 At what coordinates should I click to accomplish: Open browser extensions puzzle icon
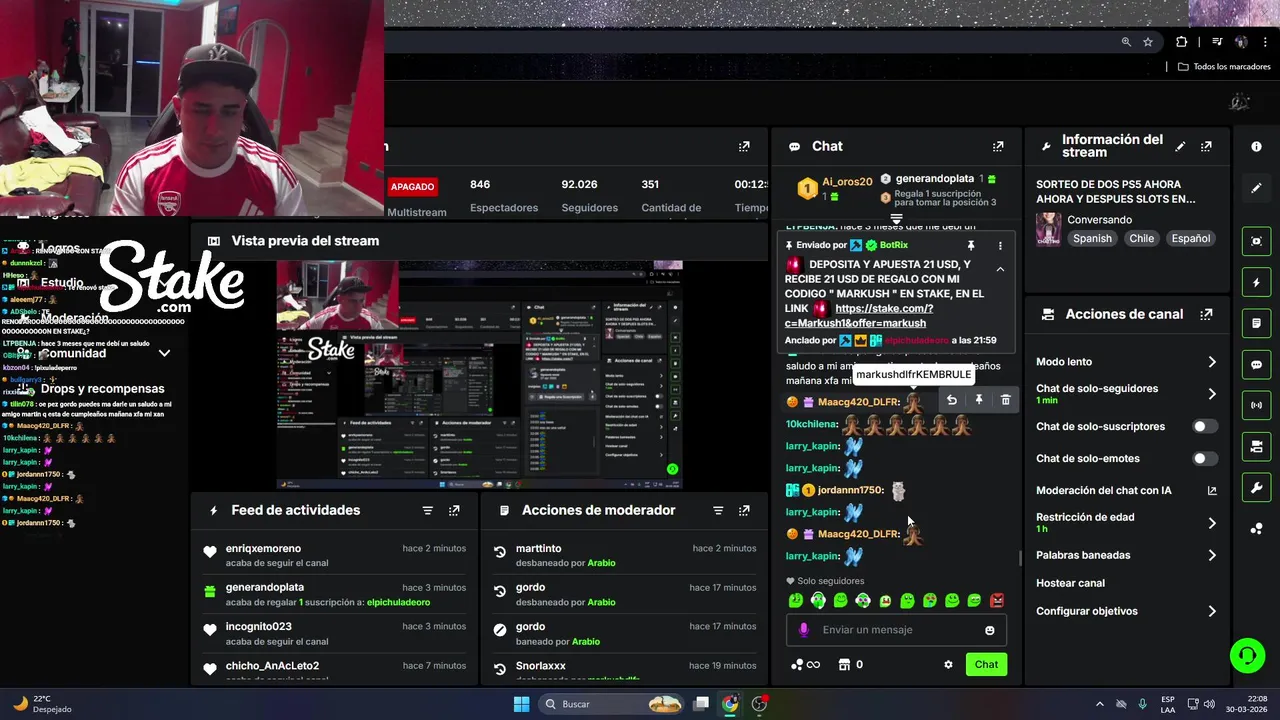1181,42
